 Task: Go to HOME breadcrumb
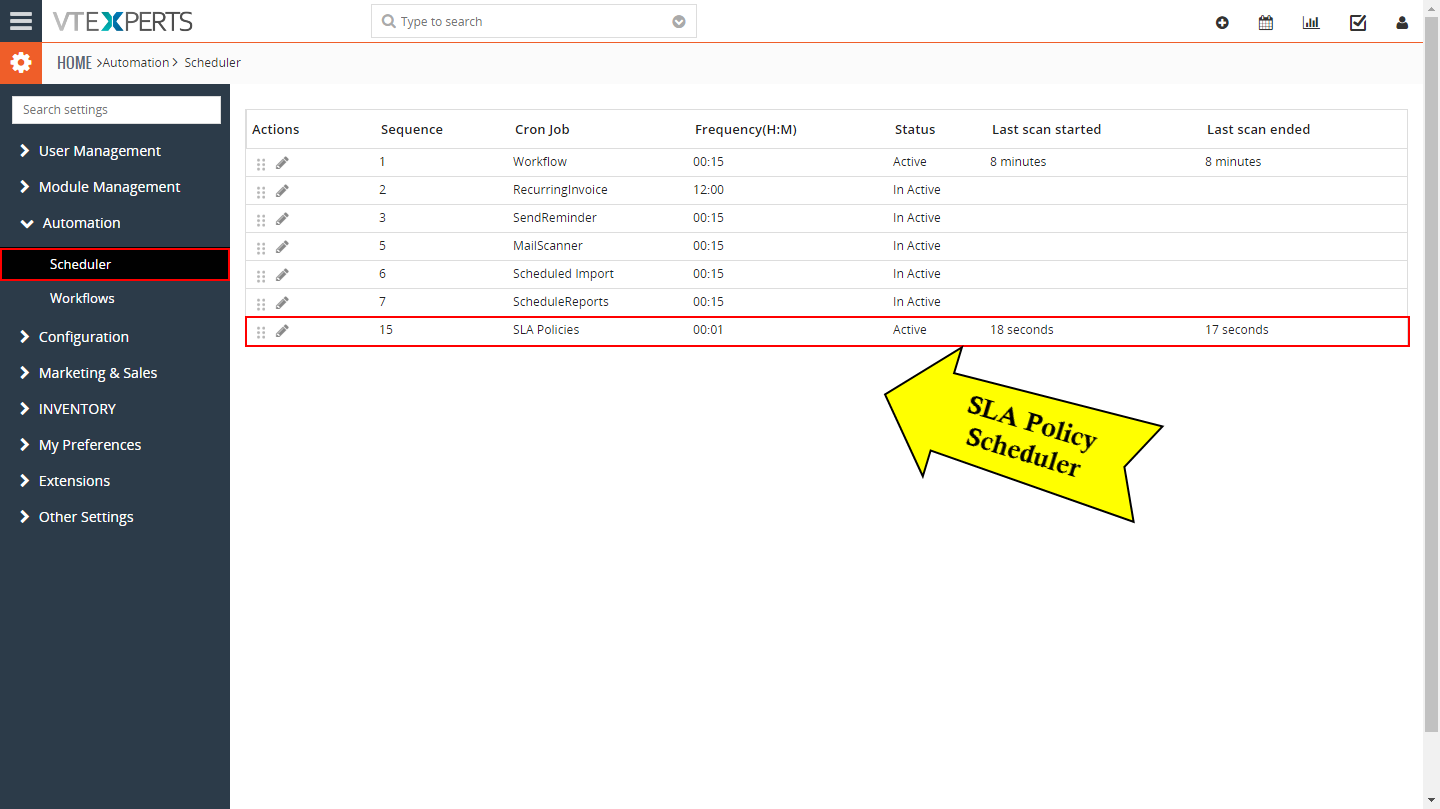click(x=74, y=62)
